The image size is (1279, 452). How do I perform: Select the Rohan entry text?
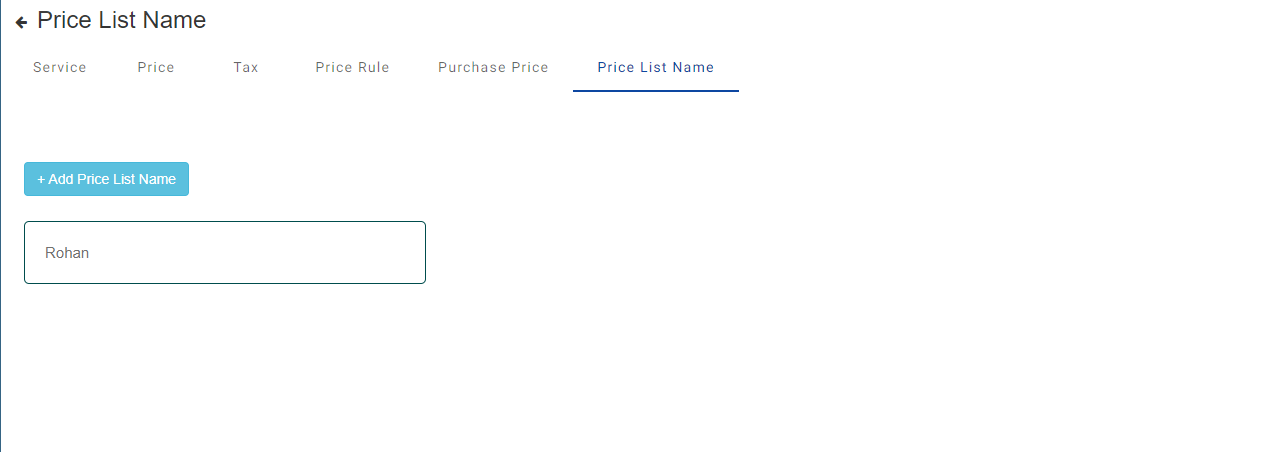coord(67,253)
